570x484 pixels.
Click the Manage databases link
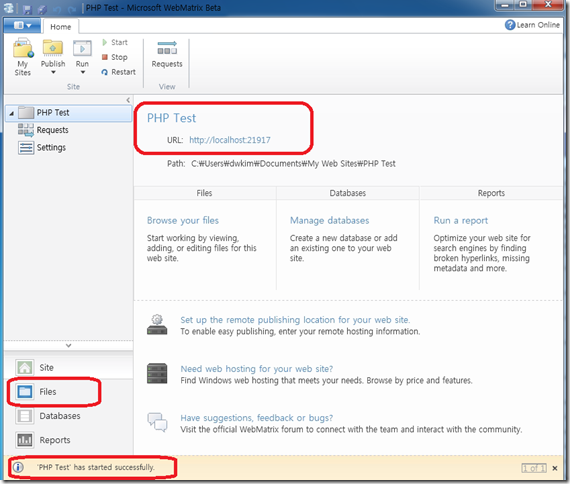pos(329,220)
